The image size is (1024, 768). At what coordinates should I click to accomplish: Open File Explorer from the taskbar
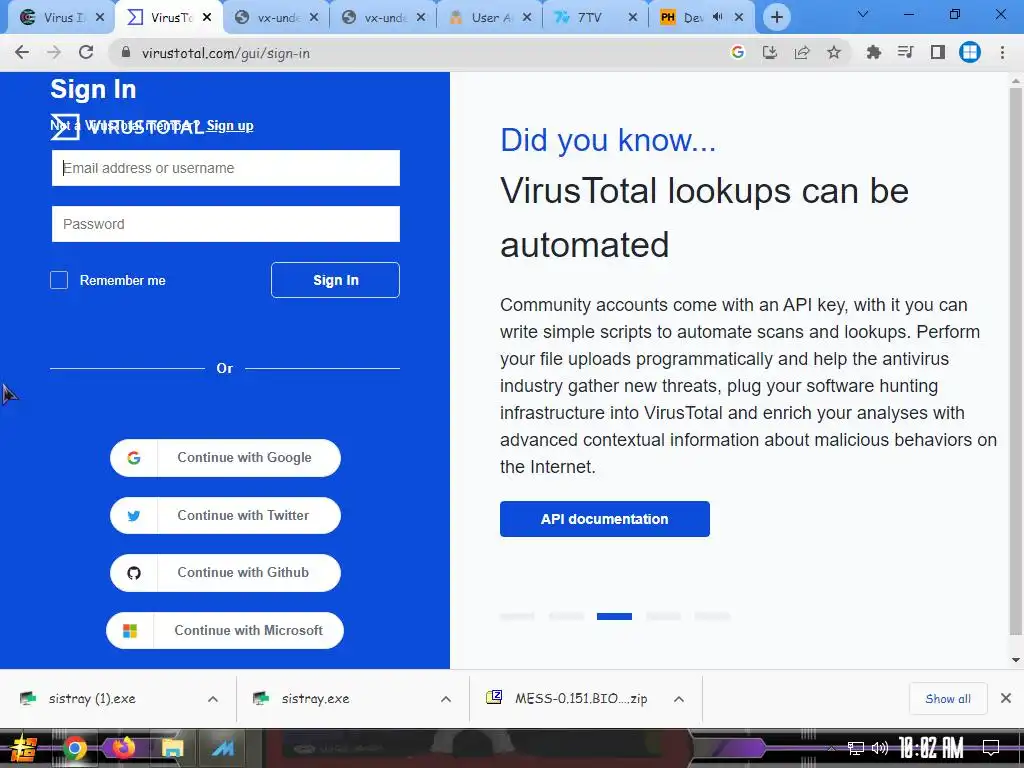pos(172,748)
